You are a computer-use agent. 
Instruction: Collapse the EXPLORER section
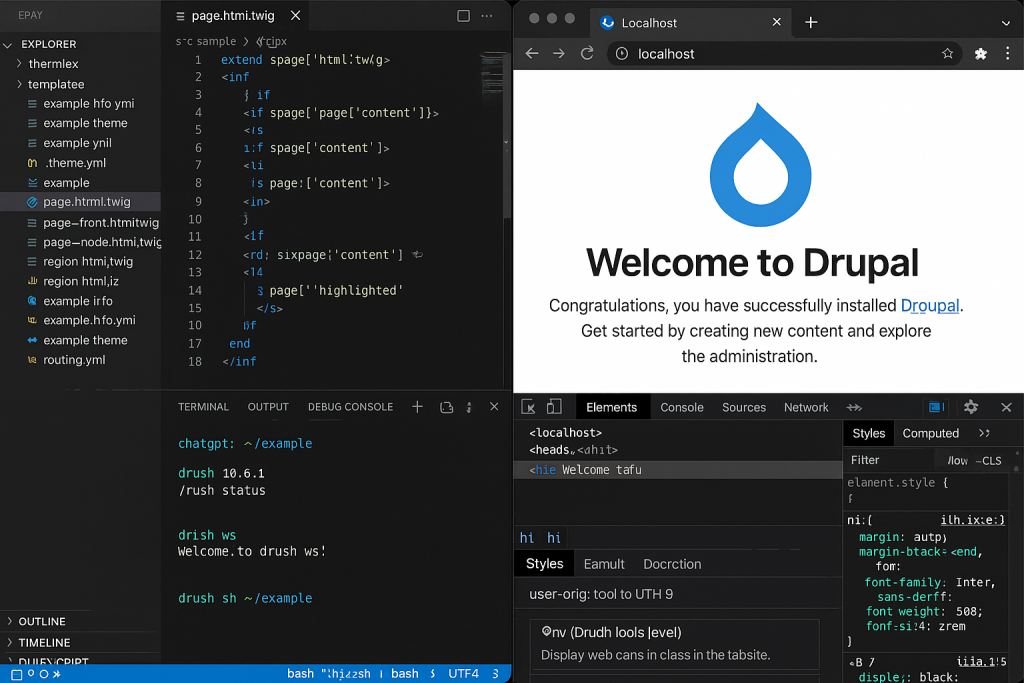point(48,44)
